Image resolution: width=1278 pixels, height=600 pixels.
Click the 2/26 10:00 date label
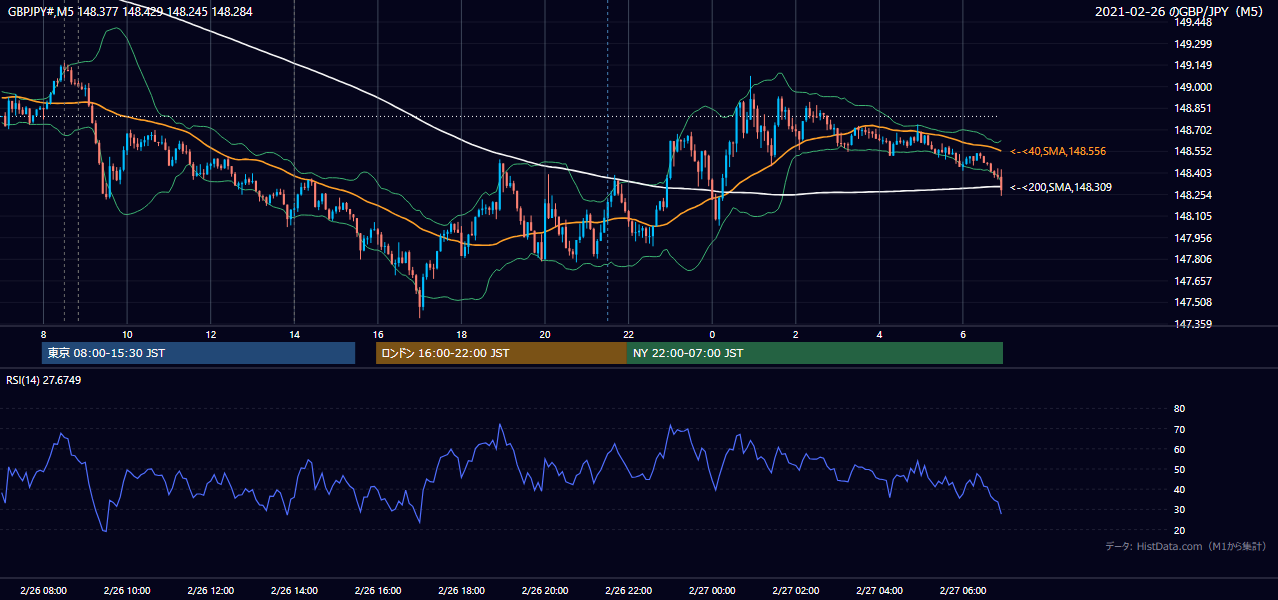coord(127,590)
